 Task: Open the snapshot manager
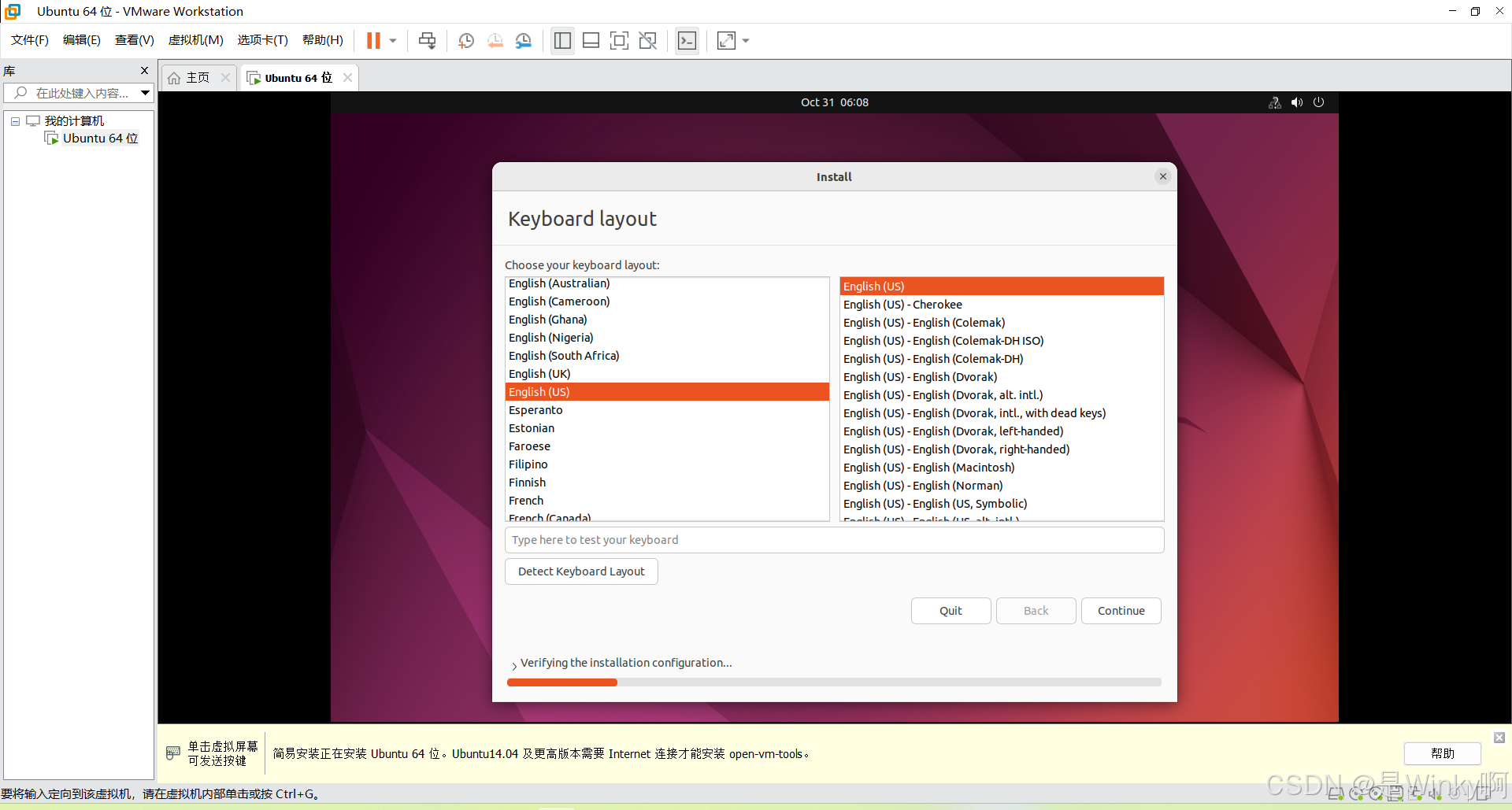(524, 41)
